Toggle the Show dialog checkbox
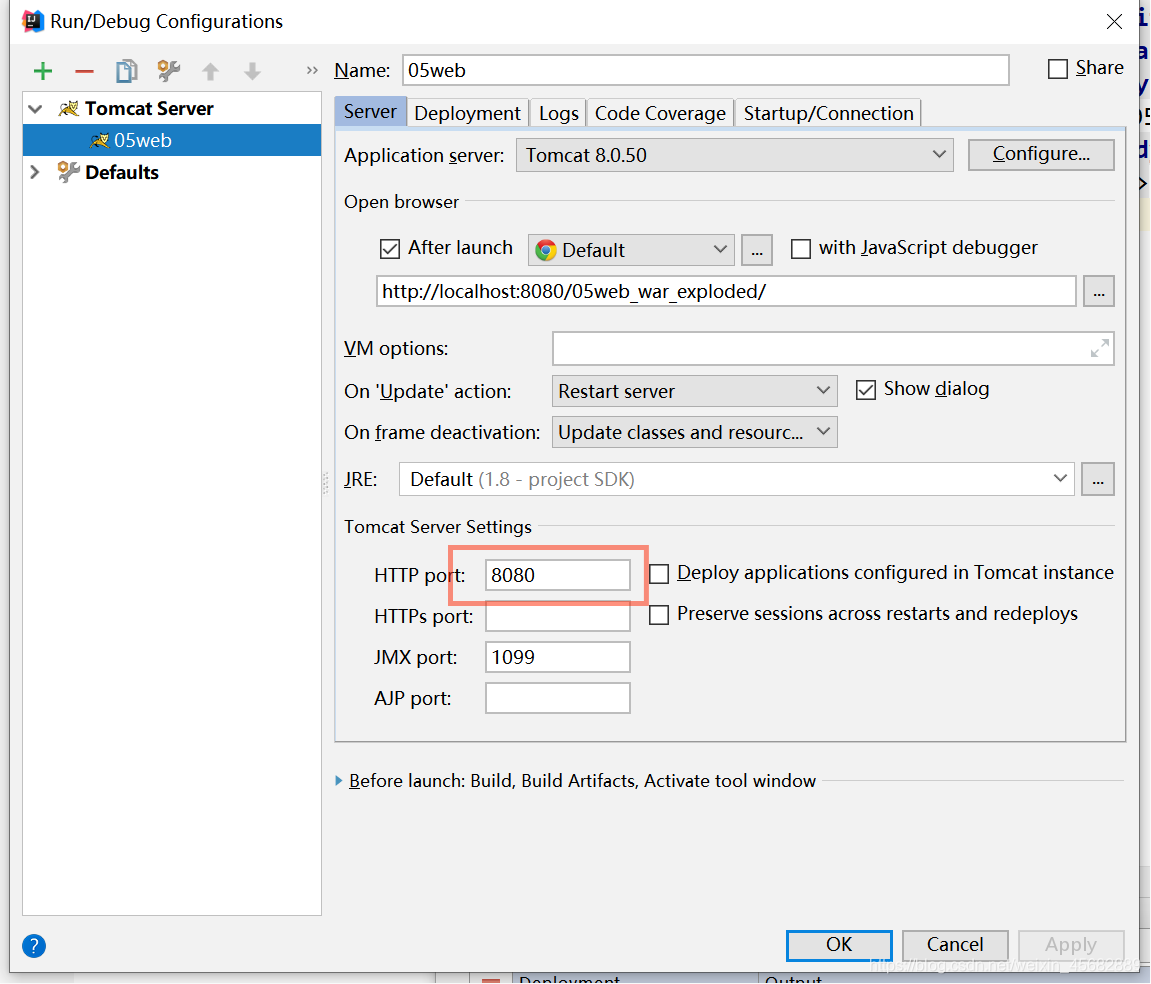Viewport: 1151px width, 984px height. tap(866, 390)
